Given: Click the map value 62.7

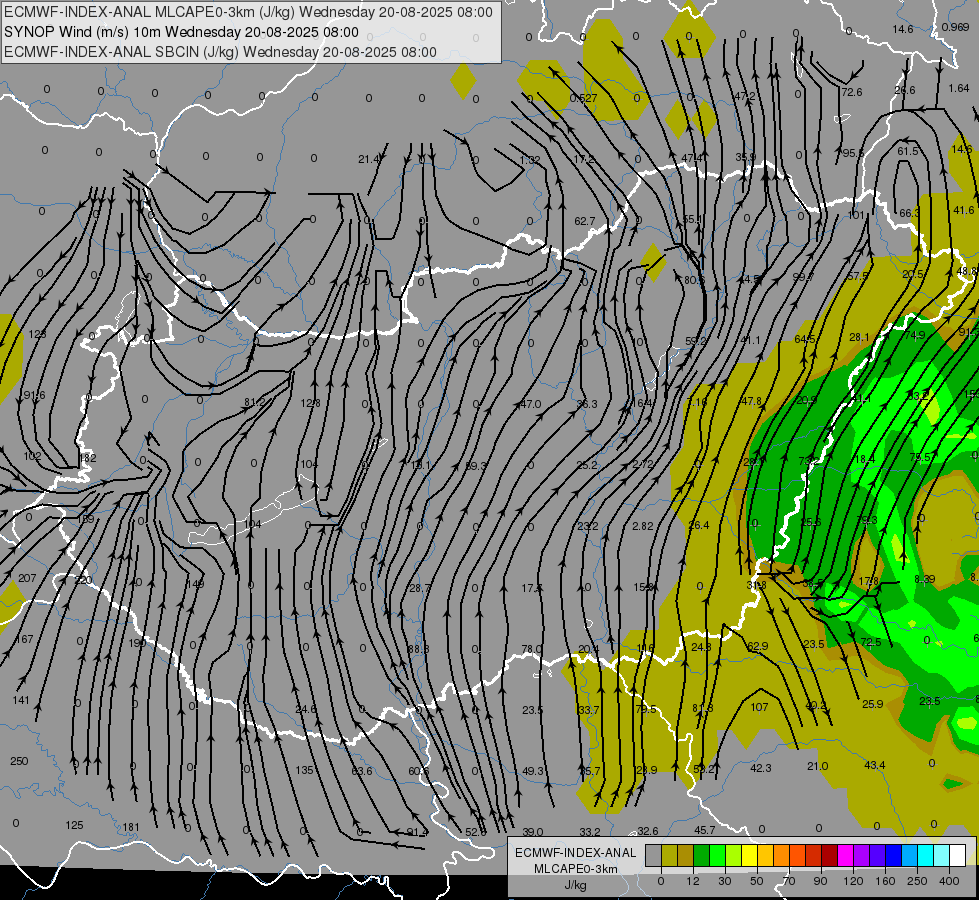Looking at the screenshot, I should [584, 221].
